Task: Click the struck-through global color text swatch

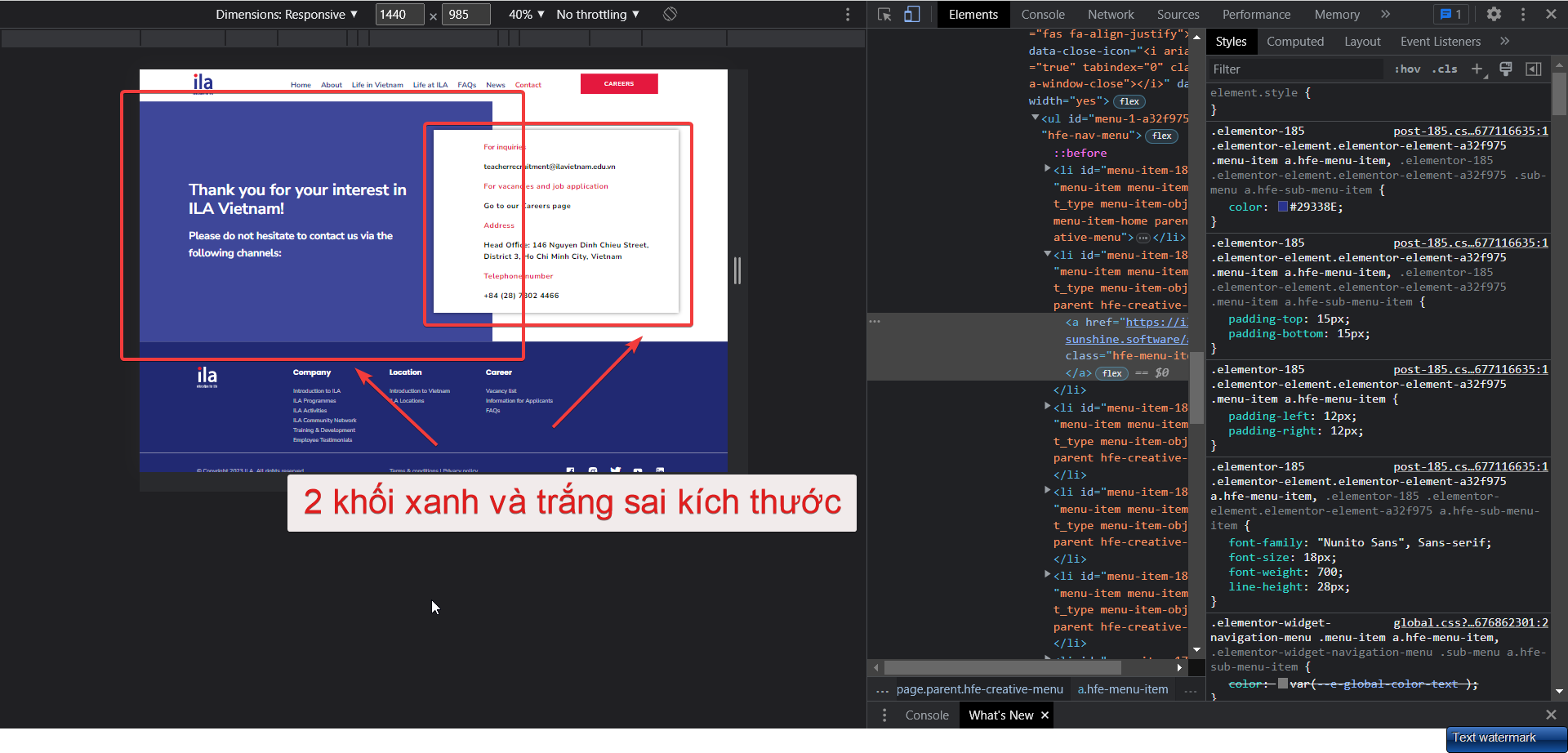Action: pos(1282,684)
